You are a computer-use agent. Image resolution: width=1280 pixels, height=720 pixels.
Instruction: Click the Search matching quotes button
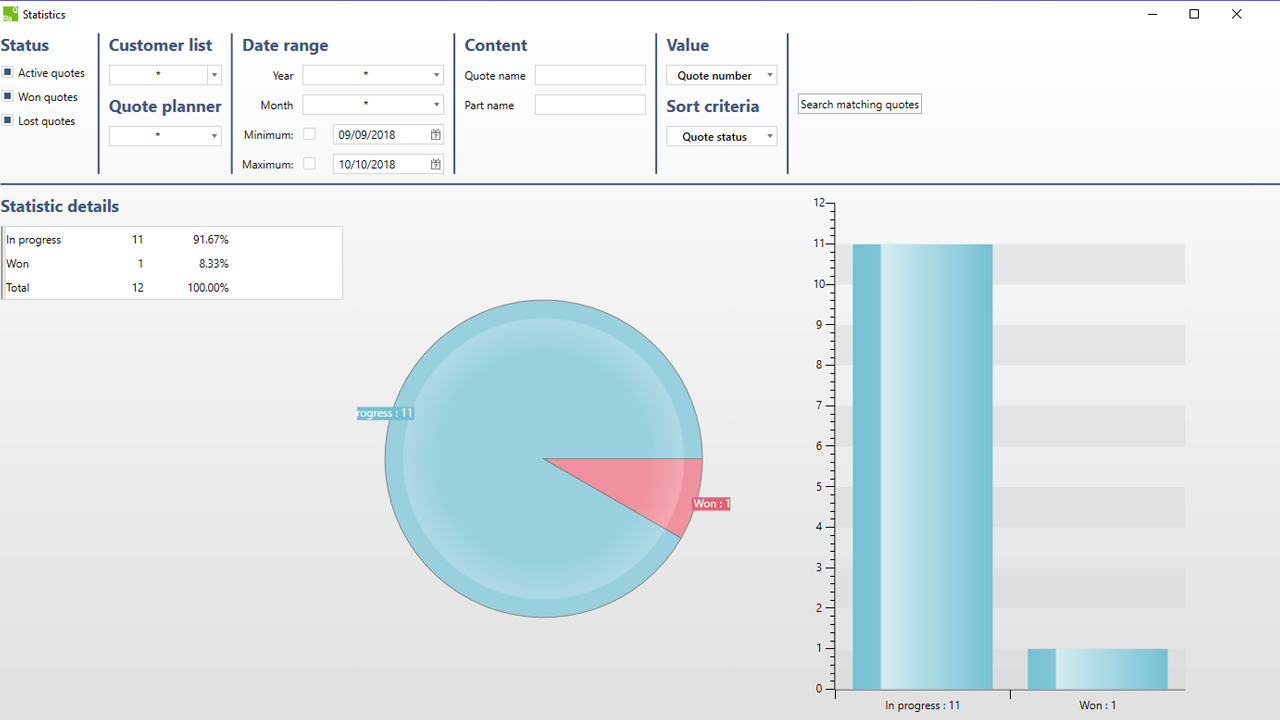[x=859, y=104]
